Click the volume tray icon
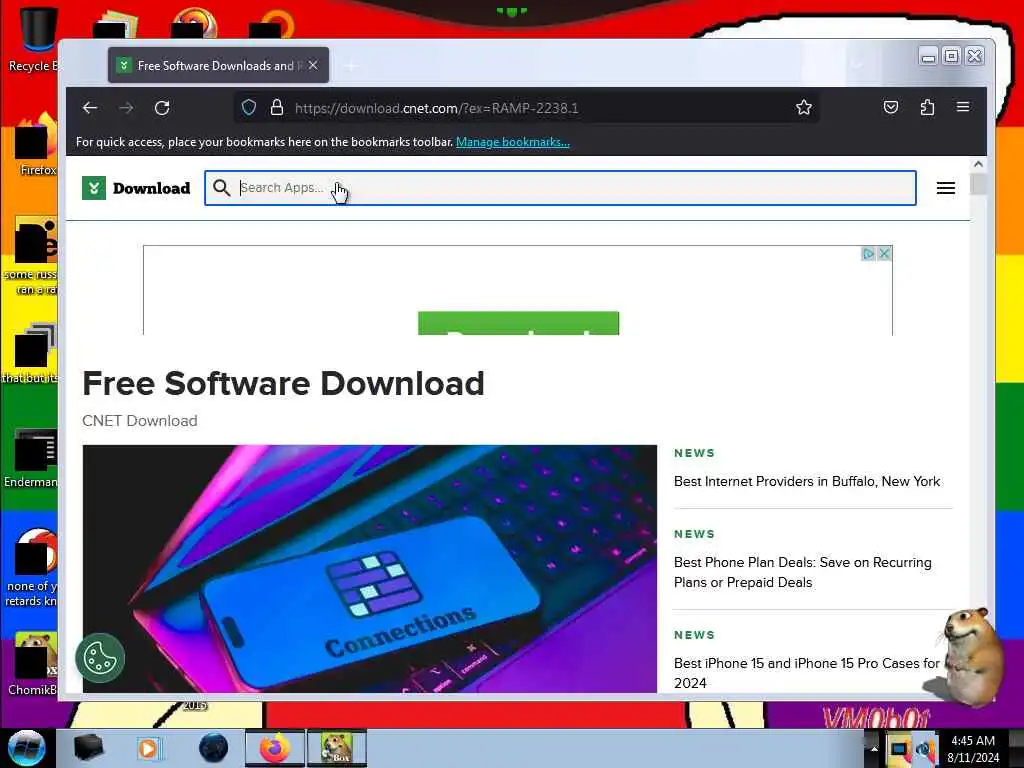1024x768 pixels. [925, 749]
